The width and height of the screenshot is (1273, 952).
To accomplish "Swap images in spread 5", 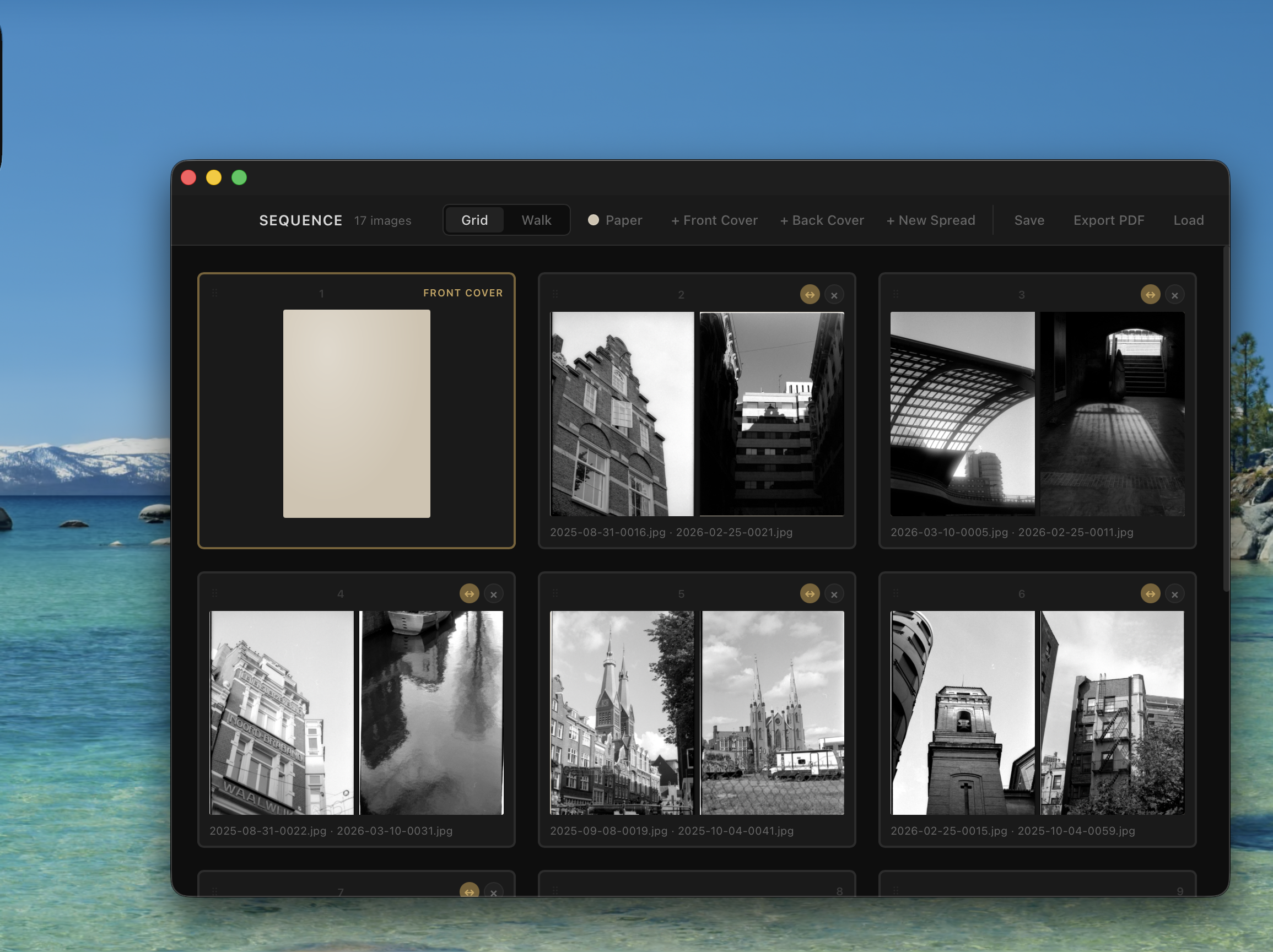I will pyautogui.click(x=809, y=593).
